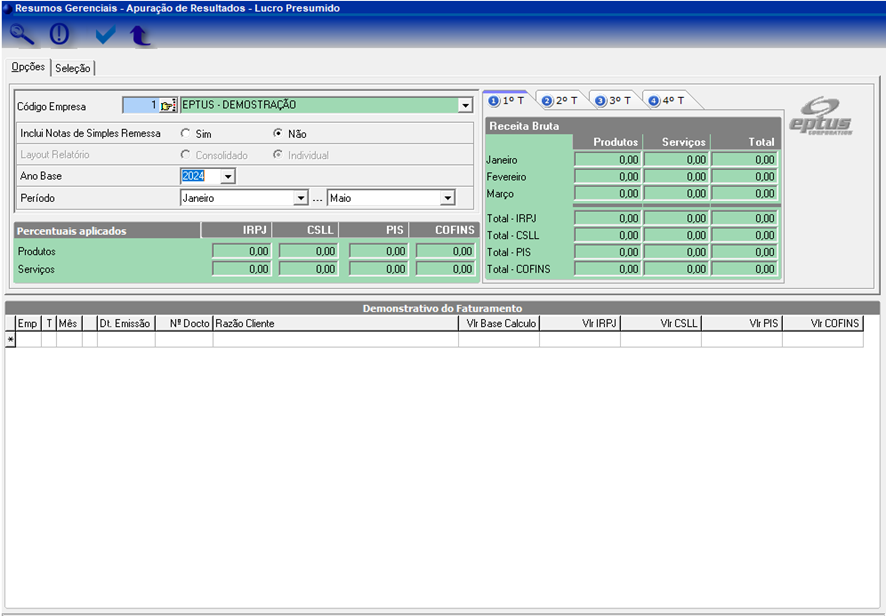The height and width of the screenshot is (616, 886).
Task: Click the Eptus Corporation logo
Action: [821, 116]
